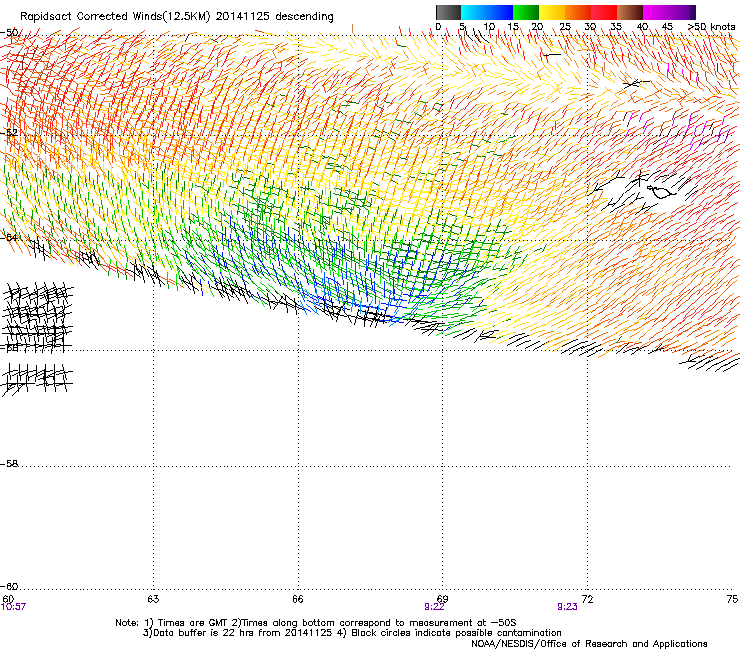This screenshot has height=650, width=740.
Task: Click the -54 latitude axis label
Action: click(9, 237)
